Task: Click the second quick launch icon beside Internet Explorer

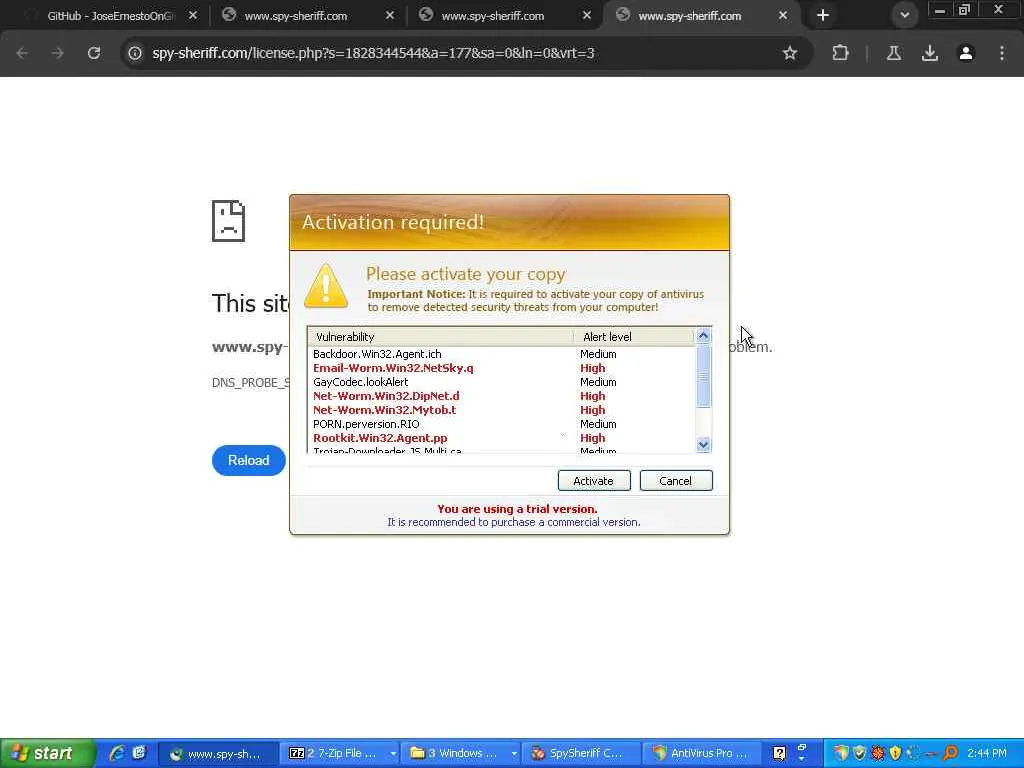Action: pyautogui.click(x=138, y=753)
